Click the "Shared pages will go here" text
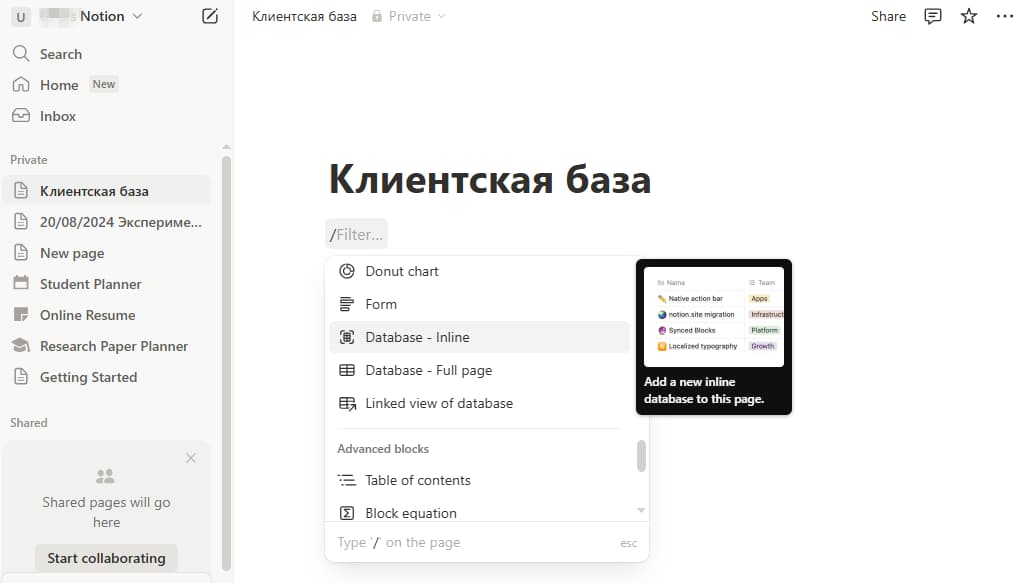This screenshot has width=1022, height=583. click(x=106, y=512)
